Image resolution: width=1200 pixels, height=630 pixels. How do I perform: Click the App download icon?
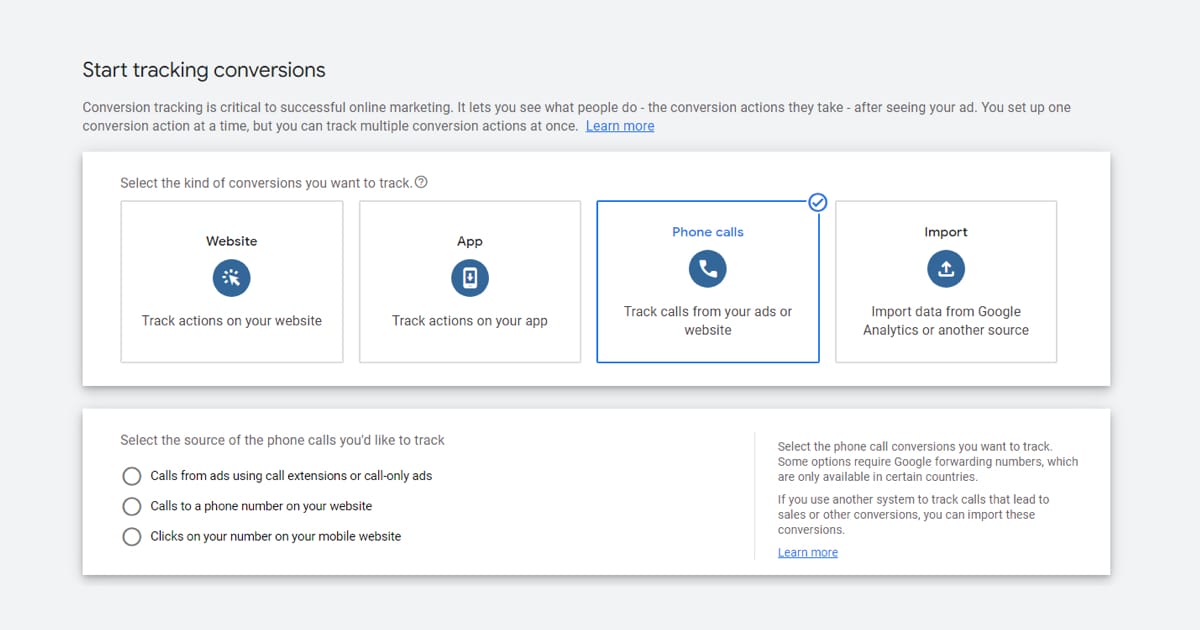(x=470, y=278)
